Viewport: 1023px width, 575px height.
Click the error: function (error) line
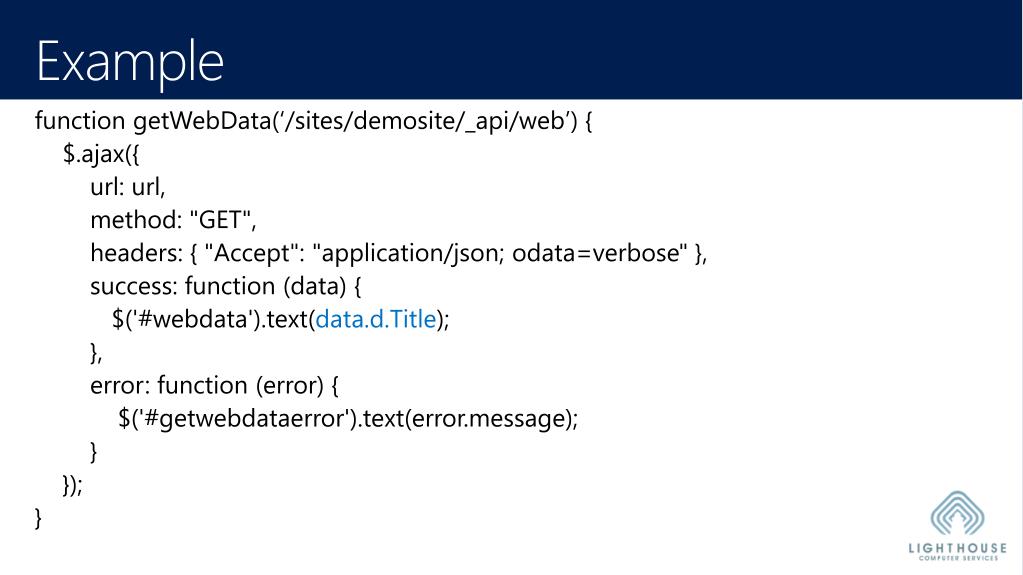tap(214, 386)
